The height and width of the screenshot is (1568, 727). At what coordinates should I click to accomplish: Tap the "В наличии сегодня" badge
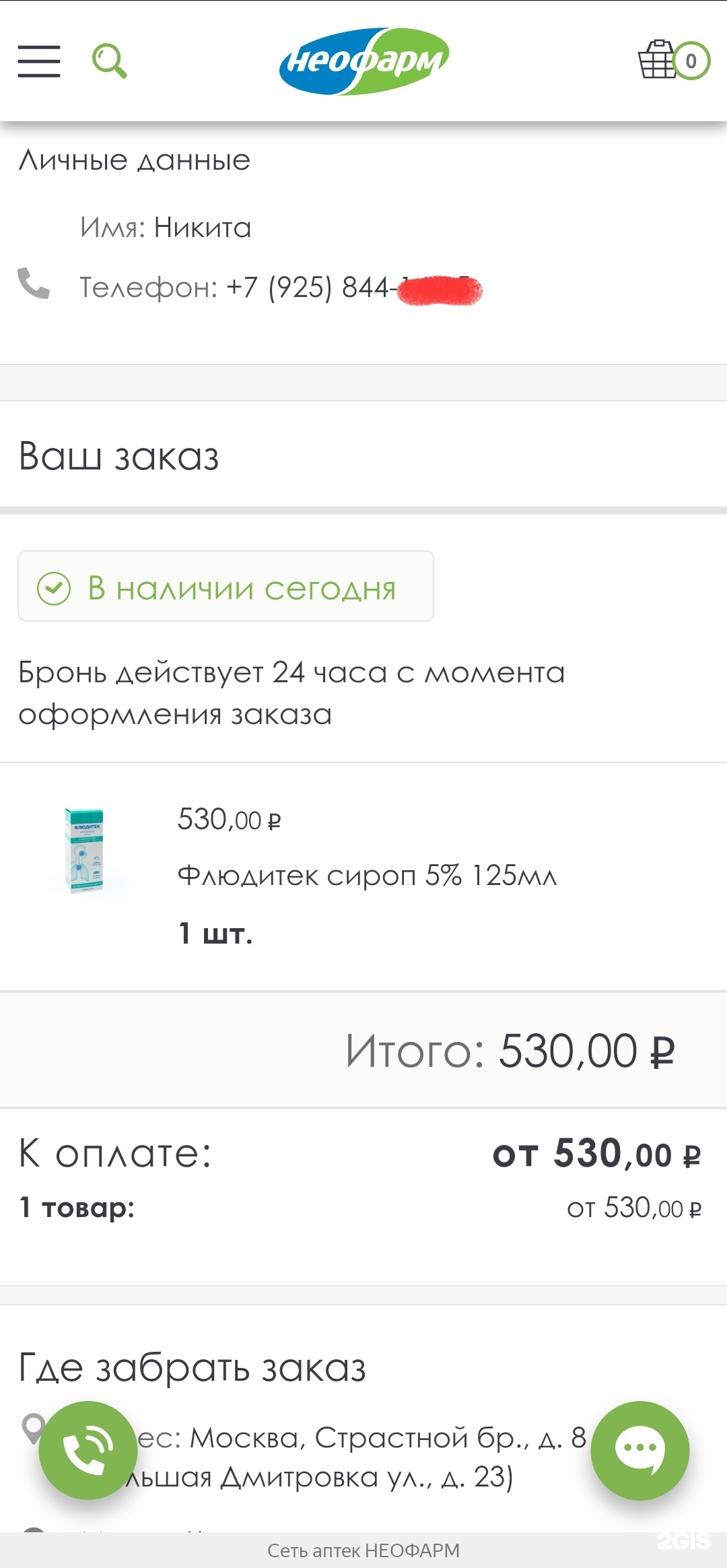(x=226, y=587)
